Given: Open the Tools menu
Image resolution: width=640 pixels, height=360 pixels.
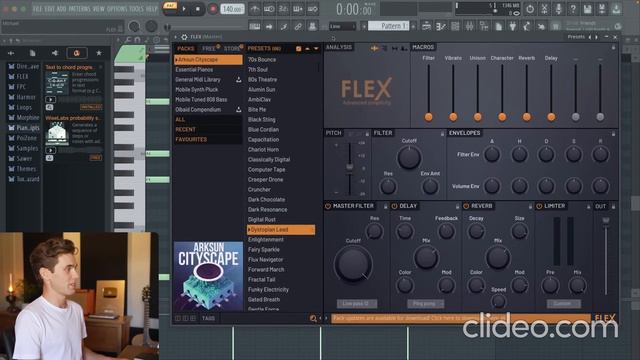Looking at the screenshot, I should 136,9.
